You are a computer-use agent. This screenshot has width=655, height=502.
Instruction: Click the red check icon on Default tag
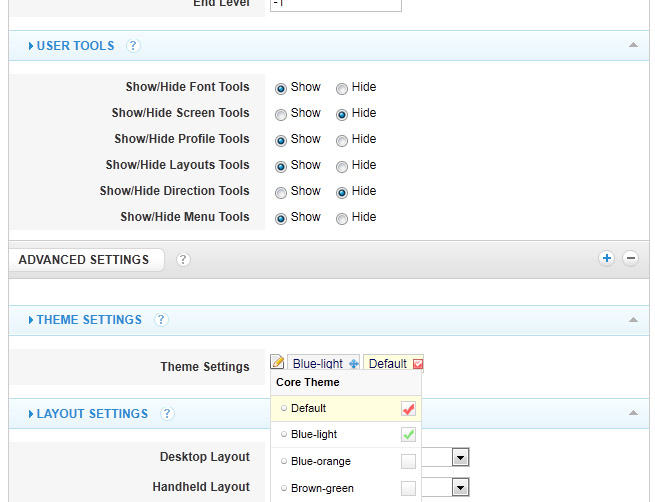[417, 364]
